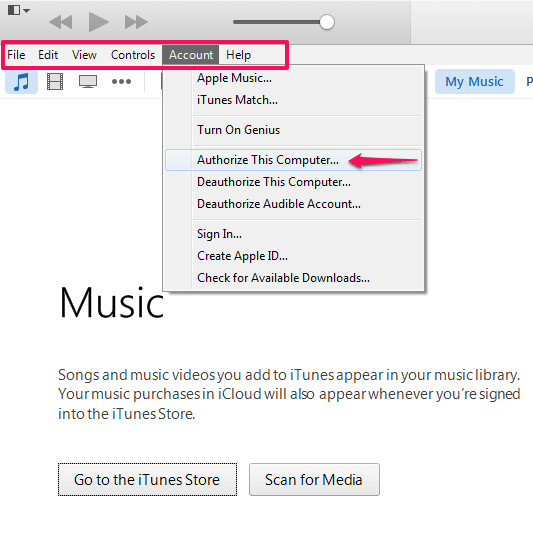Switch to the Movies library icon
This screenshot has width=533, height=543.
tap(55, 82)
